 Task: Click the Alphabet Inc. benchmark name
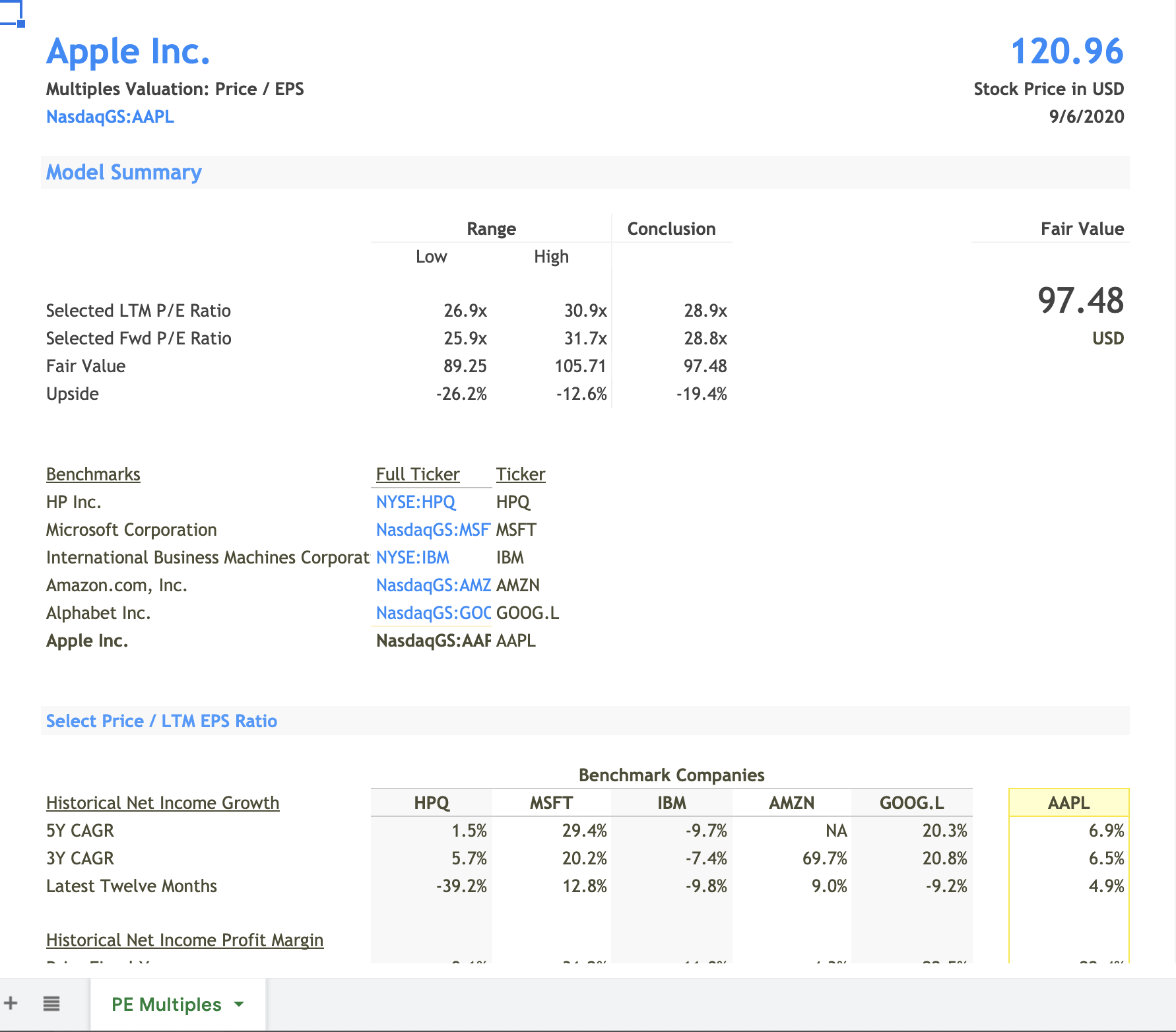(98, 613)
